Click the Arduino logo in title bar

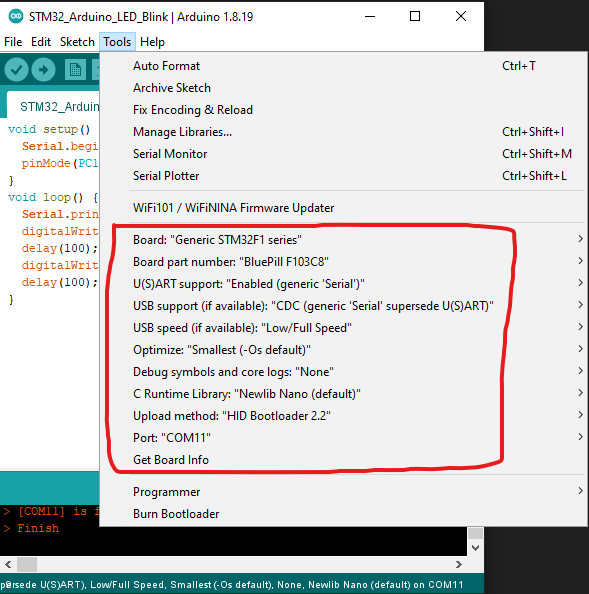click(16, 16)
